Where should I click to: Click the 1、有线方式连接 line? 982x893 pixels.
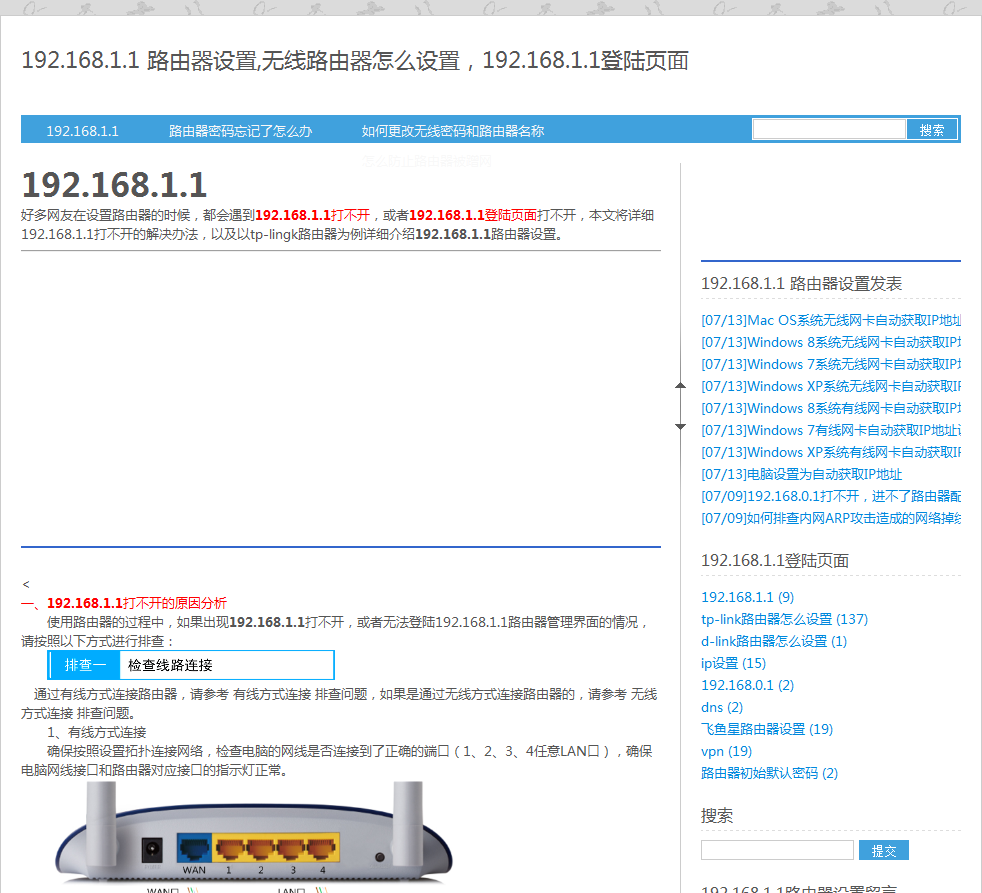(96, 732)
